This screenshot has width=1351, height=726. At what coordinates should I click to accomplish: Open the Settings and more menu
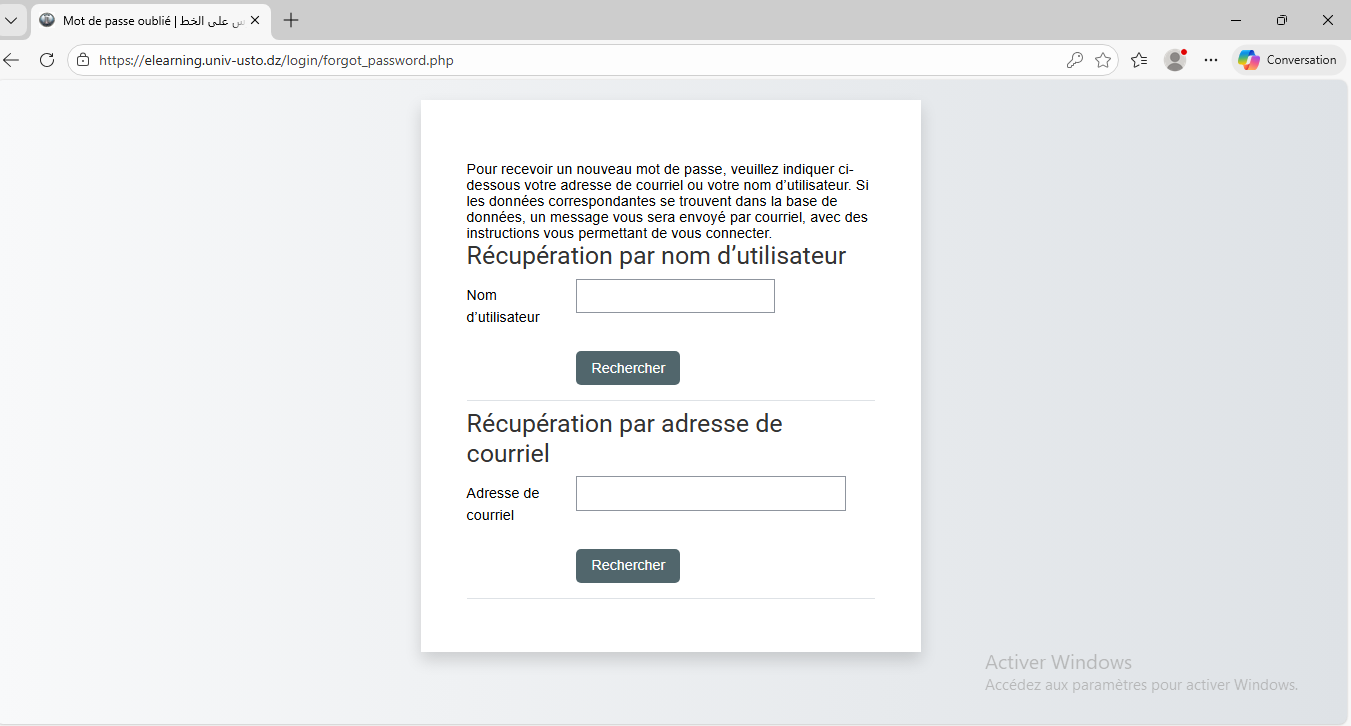(x=1211, y=60)
